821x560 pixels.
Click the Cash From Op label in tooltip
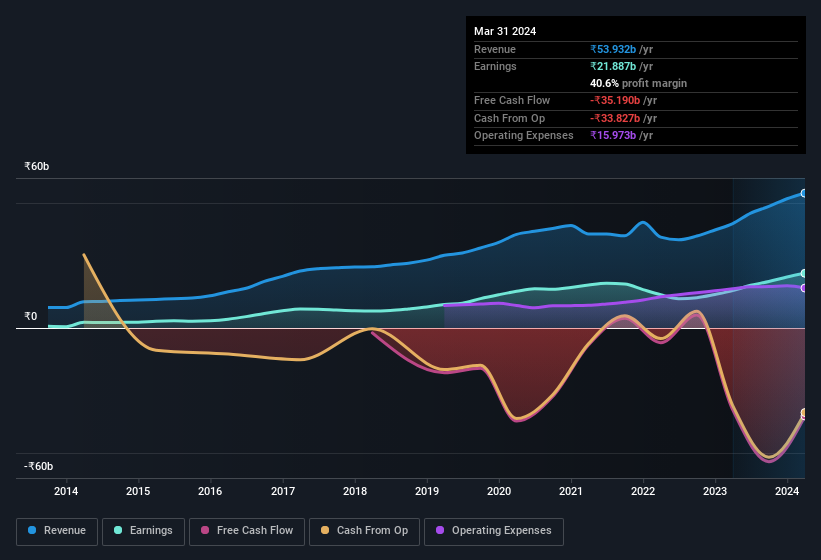coord(509,118)
